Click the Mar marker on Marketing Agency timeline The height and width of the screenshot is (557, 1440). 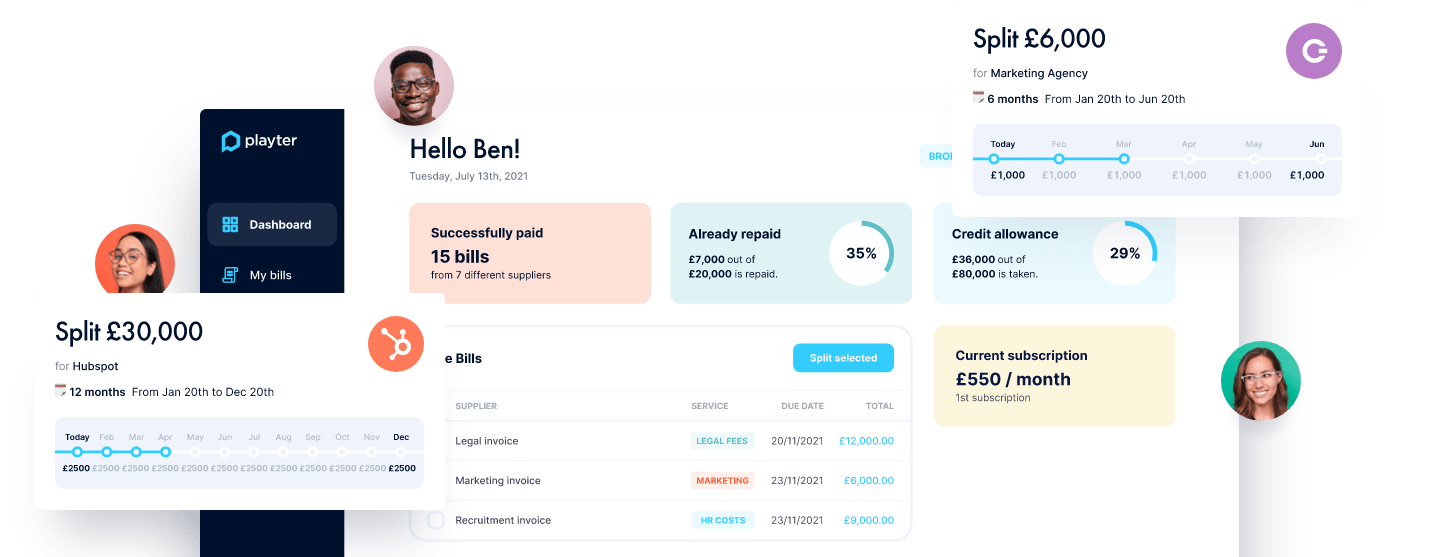point(1124,159)
